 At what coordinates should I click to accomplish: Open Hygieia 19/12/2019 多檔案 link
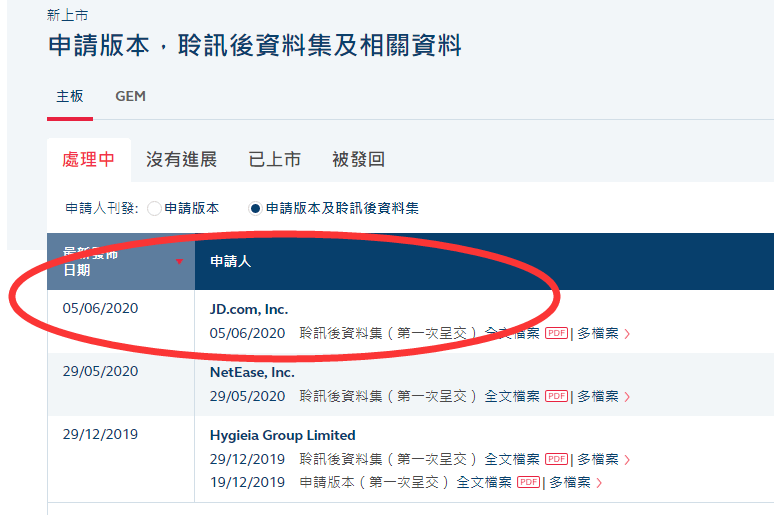[570, 482]
